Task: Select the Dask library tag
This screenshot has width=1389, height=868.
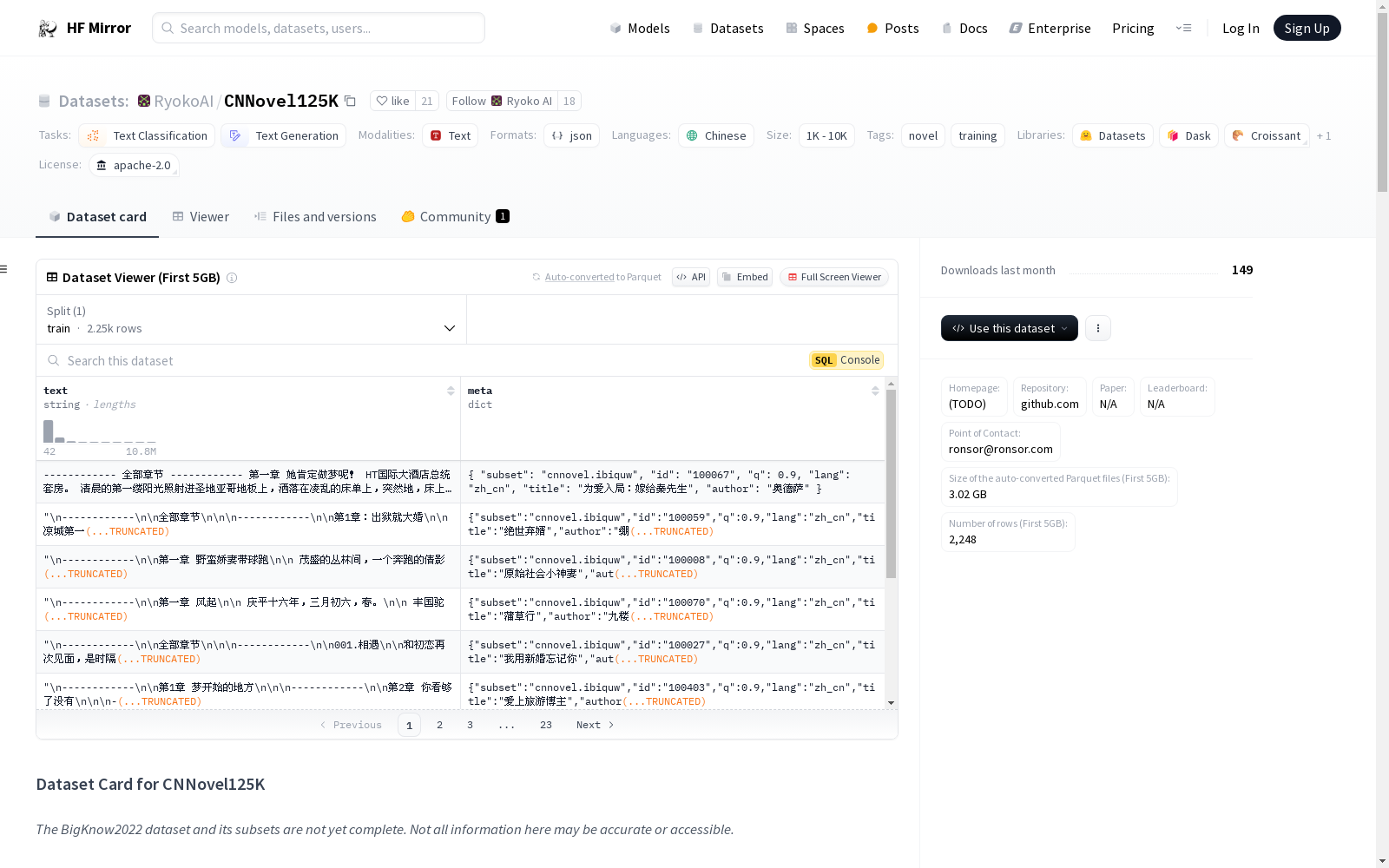Action: click(1189, 135)
